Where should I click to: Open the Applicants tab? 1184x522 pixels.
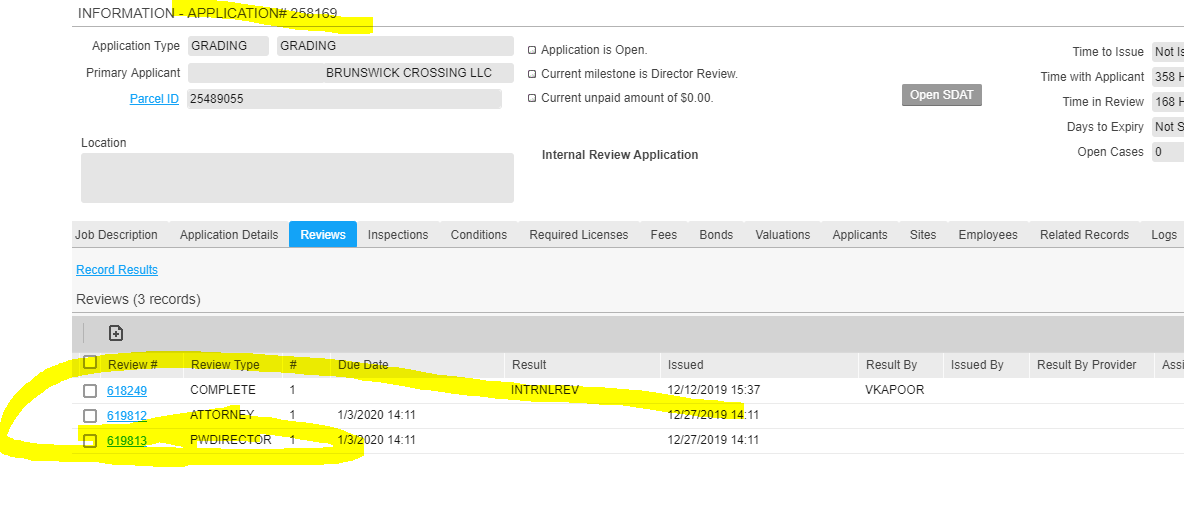pos(860,235)
